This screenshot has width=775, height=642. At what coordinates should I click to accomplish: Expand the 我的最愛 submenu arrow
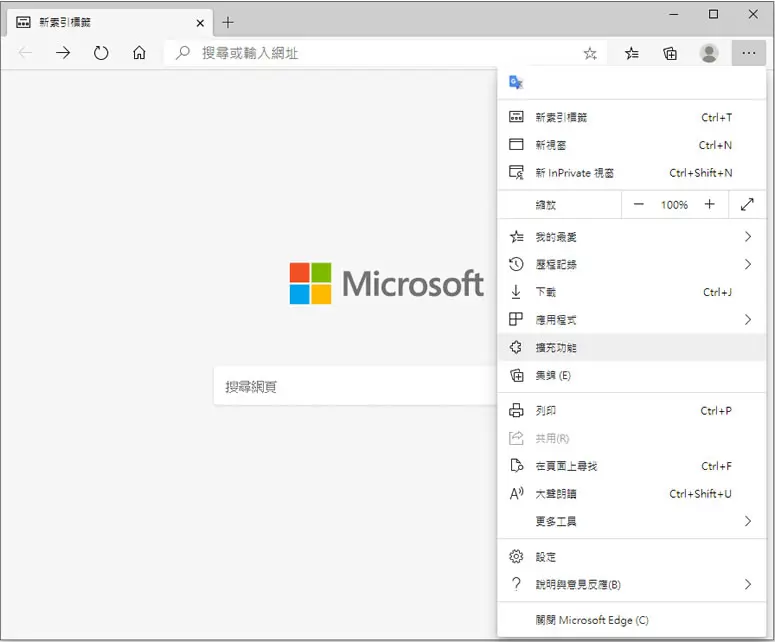(748, 237)
